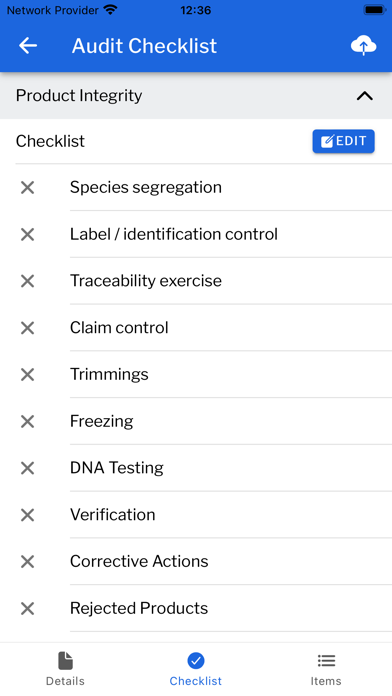Toggle the status mark for Verification
Image resolution: width=392 pixels, height=696 pixels.
tap(28, 515)
